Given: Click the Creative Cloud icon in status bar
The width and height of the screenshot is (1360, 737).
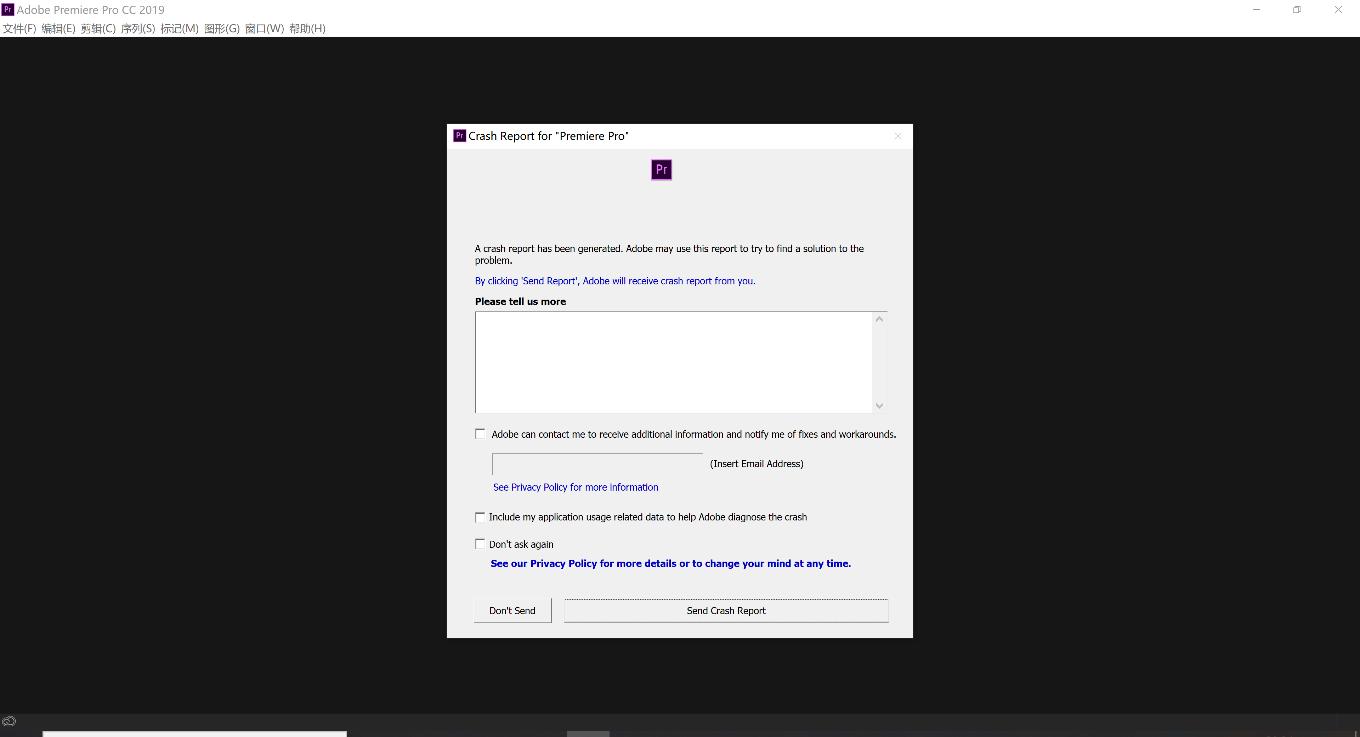Looking at the screenshot, I should [9, 721].
